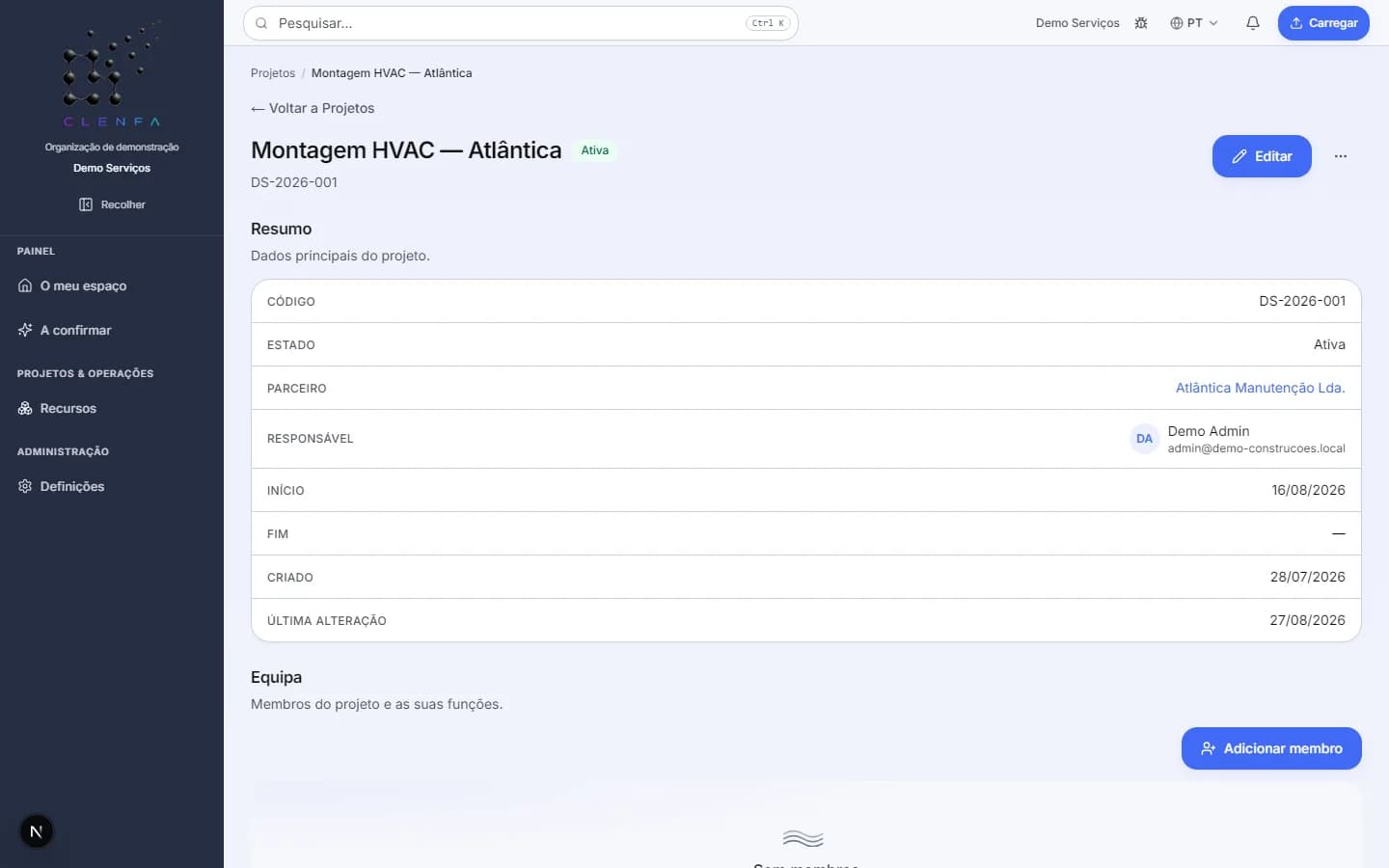The width and height of the screenshot is (1389, 868).
Task: Click the Editar button
Action: pyautogui.click(x=1262, y=156)
